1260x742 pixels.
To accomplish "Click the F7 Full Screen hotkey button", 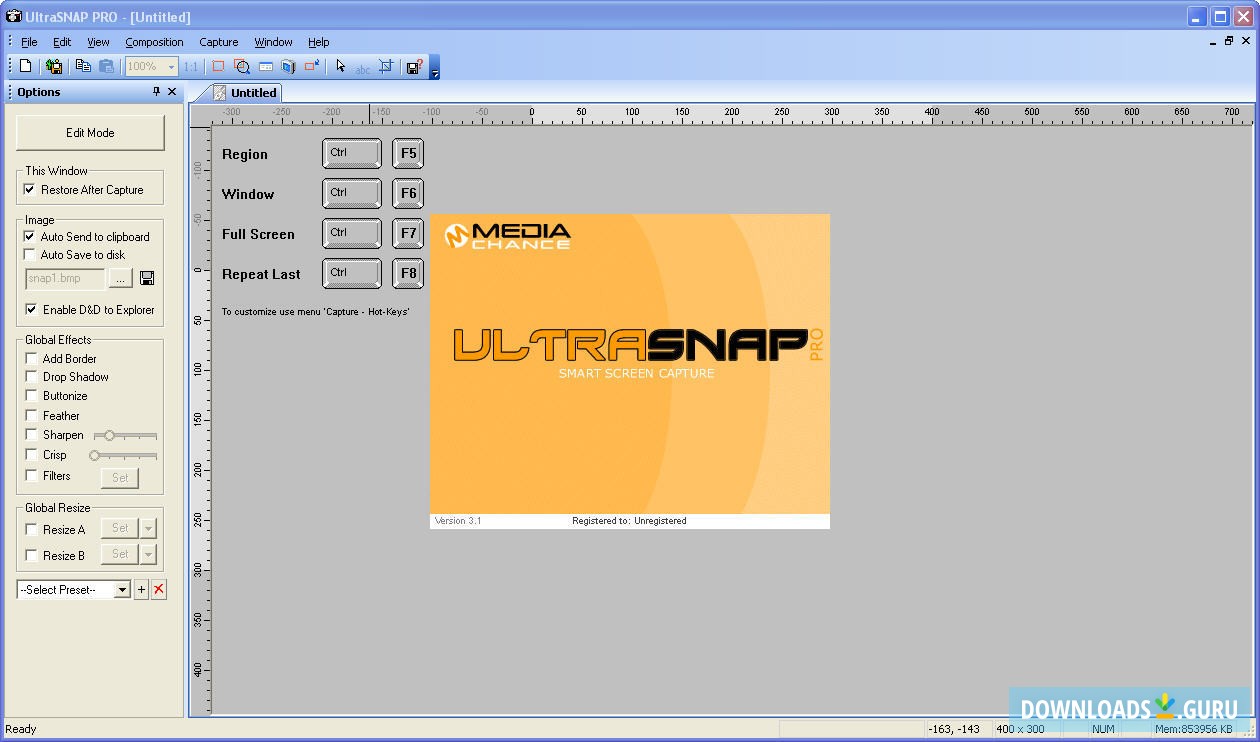I will (408, 233).
